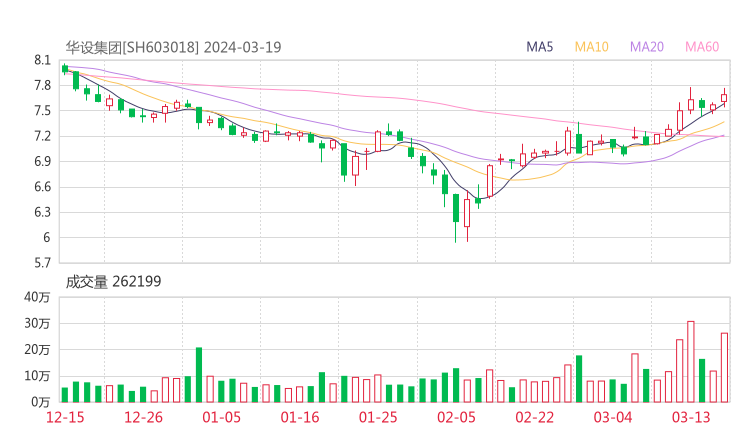The width and height of the screenshot is (740, 440).
Task: Click the tallest volume bar above 30万
Action: 690,362
